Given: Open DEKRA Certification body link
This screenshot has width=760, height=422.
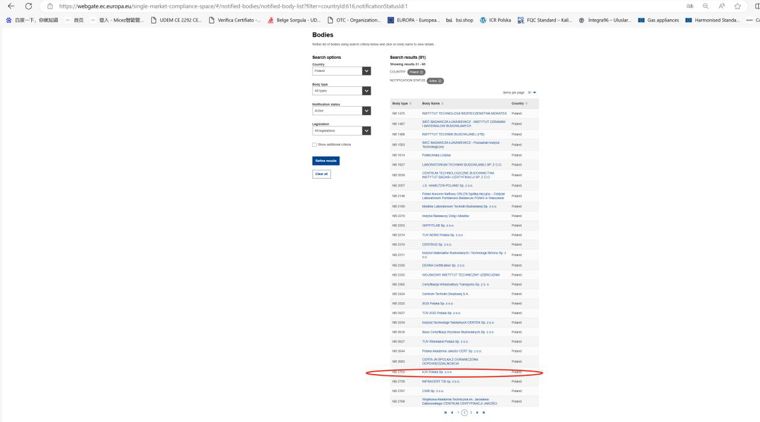Looking at the screenshot, I should 443,266.
